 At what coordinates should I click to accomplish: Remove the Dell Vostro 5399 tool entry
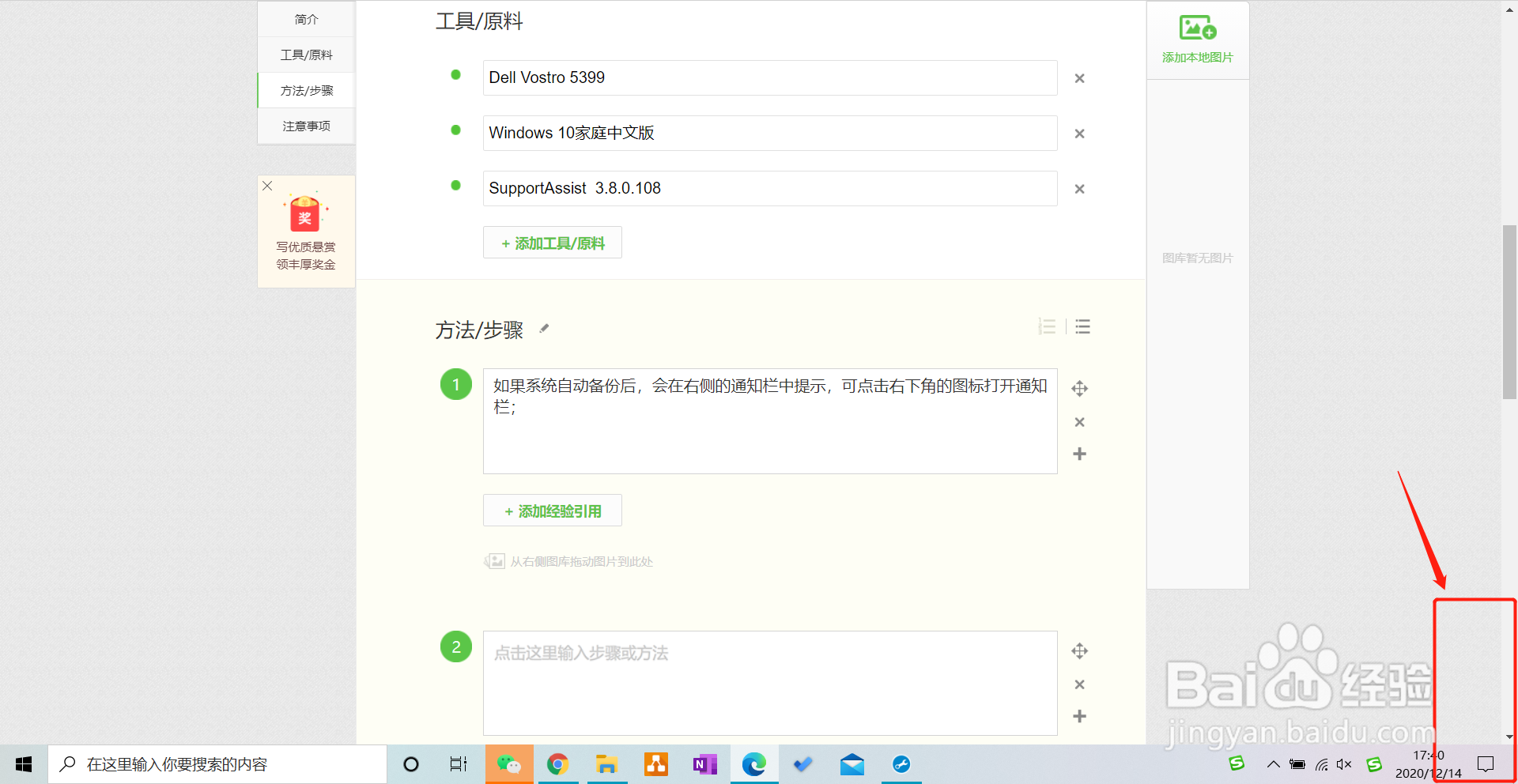(1079, 78)
